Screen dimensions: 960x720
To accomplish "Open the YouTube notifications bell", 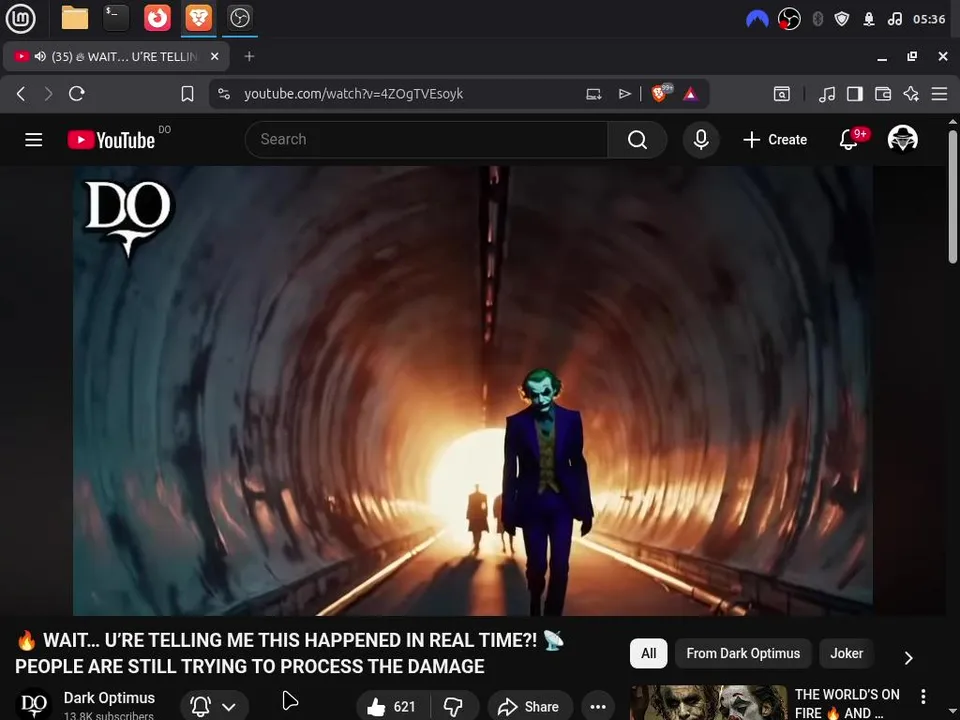I will [x=849, y=140].
